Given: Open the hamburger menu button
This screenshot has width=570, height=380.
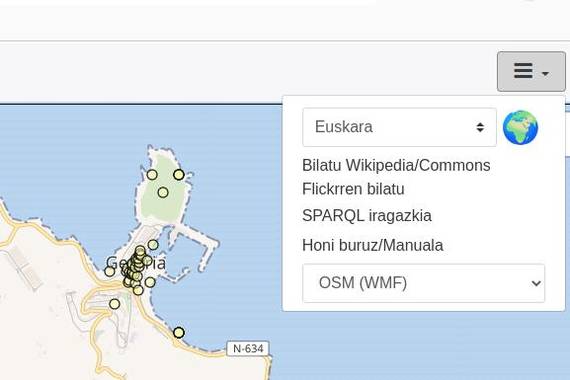Looking at the screenshot, I should [531, 71].
